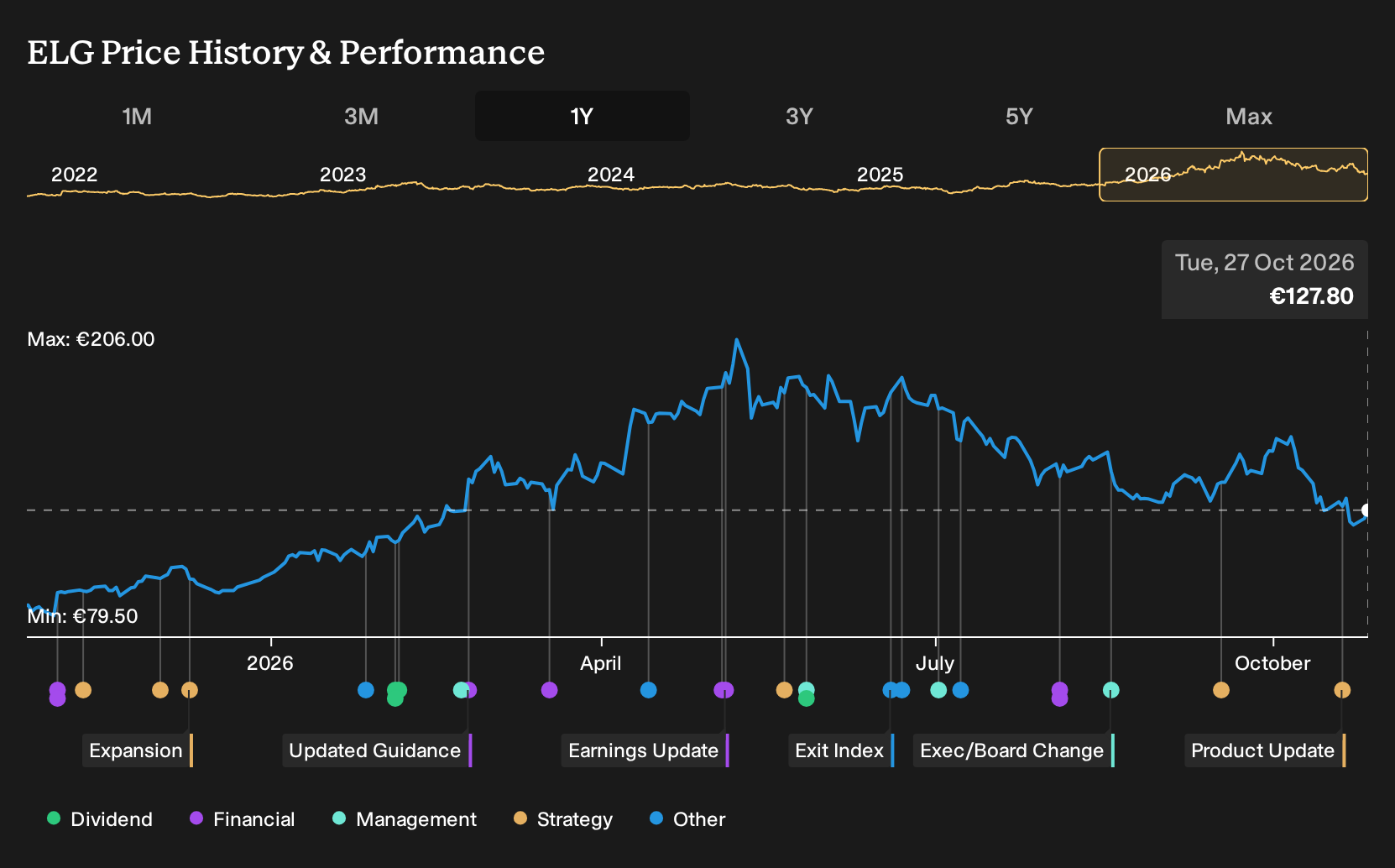Choose the 3Y range tab

pos(799,116)
